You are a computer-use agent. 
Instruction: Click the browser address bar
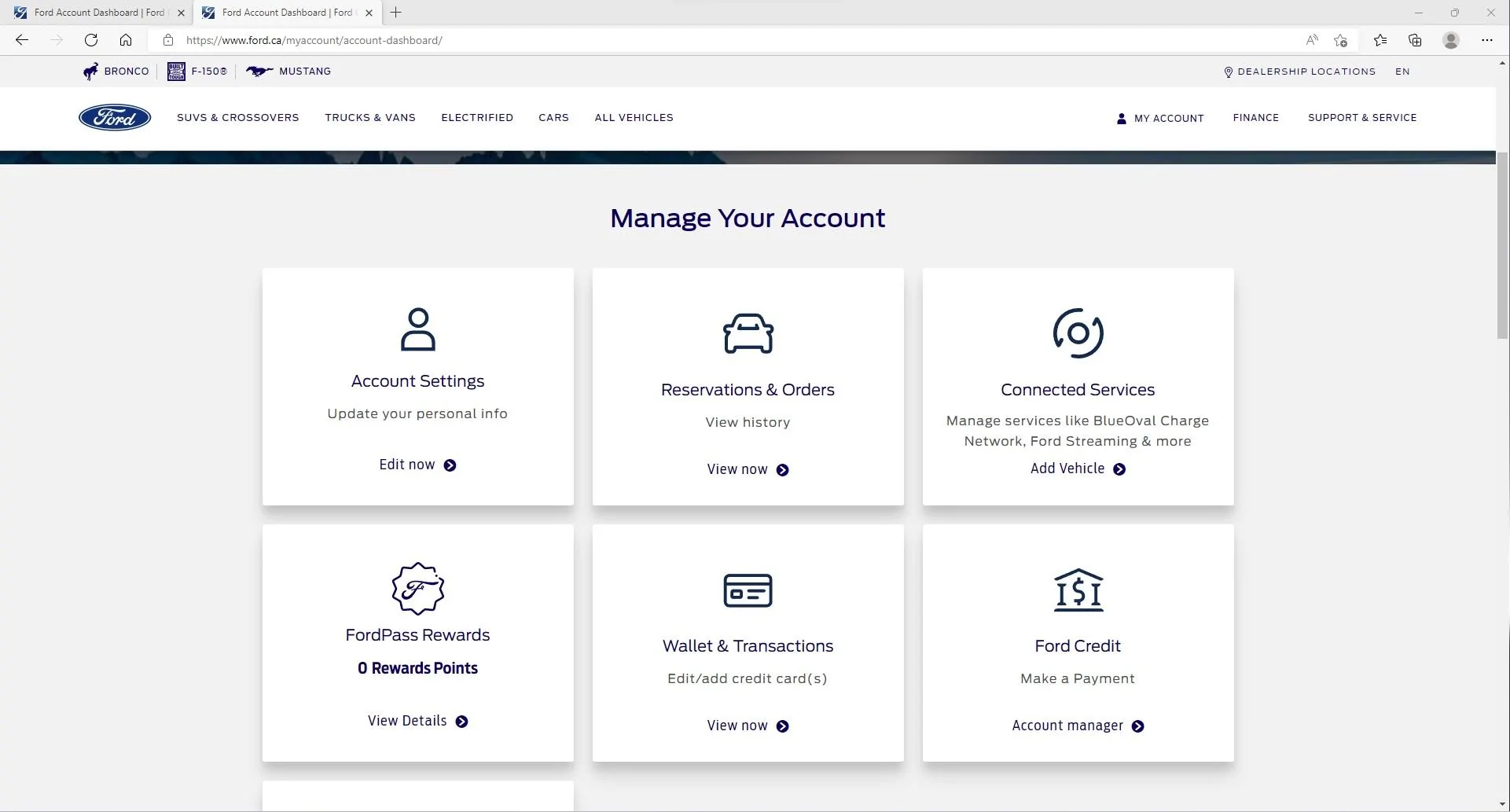tap(707, 40)
